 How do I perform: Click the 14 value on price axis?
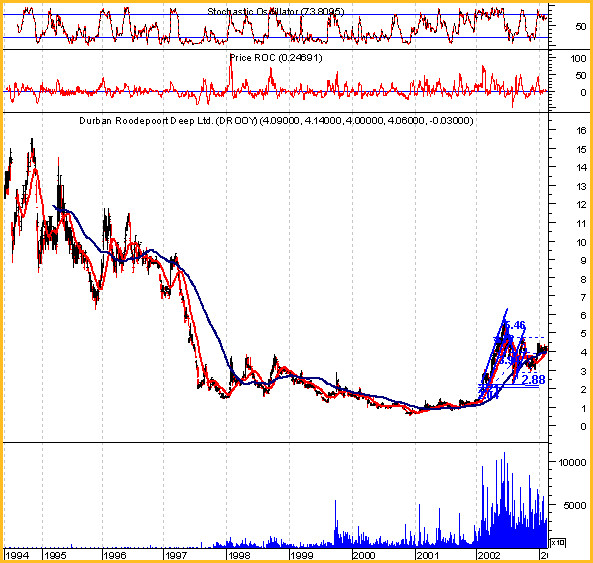[581, 168]
